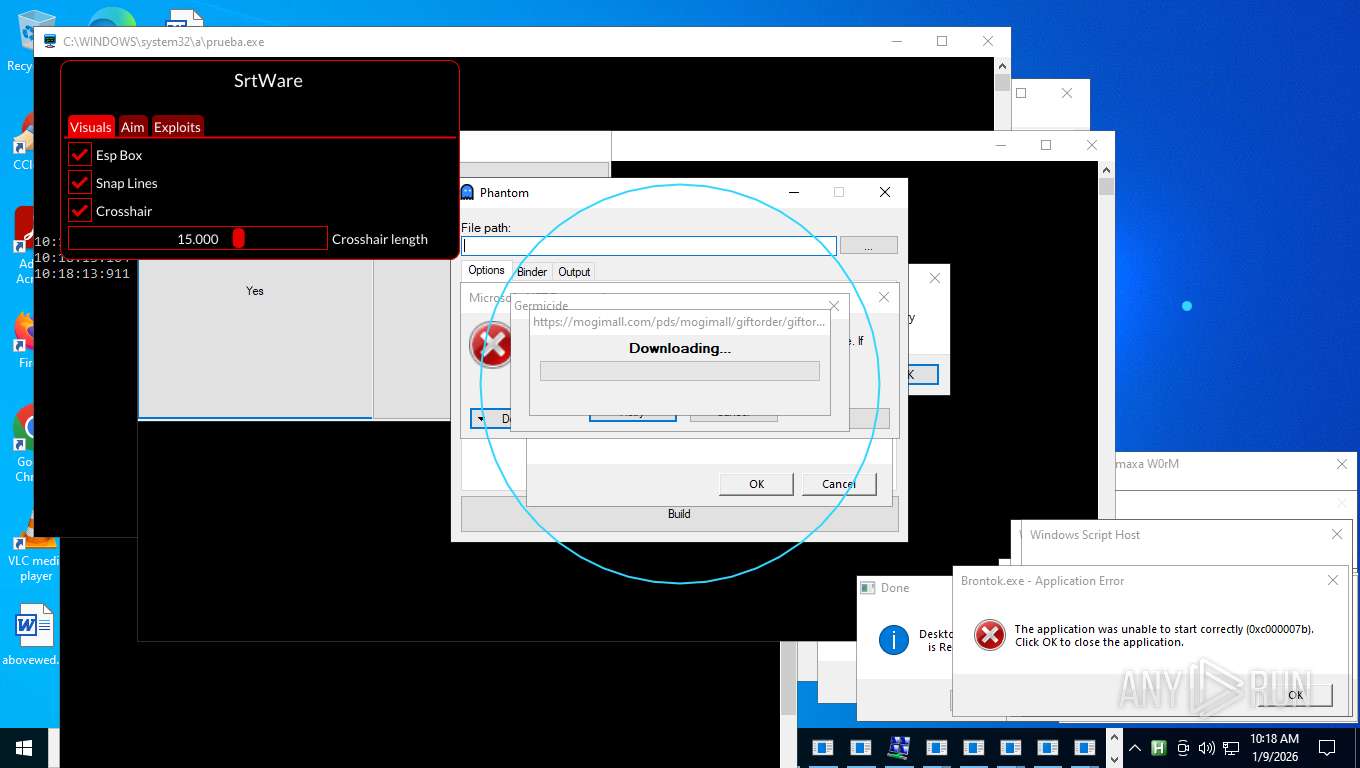Click the '...' browse button in Phantom
Viewport: 1360px width, 768px height.
[868, 245]
